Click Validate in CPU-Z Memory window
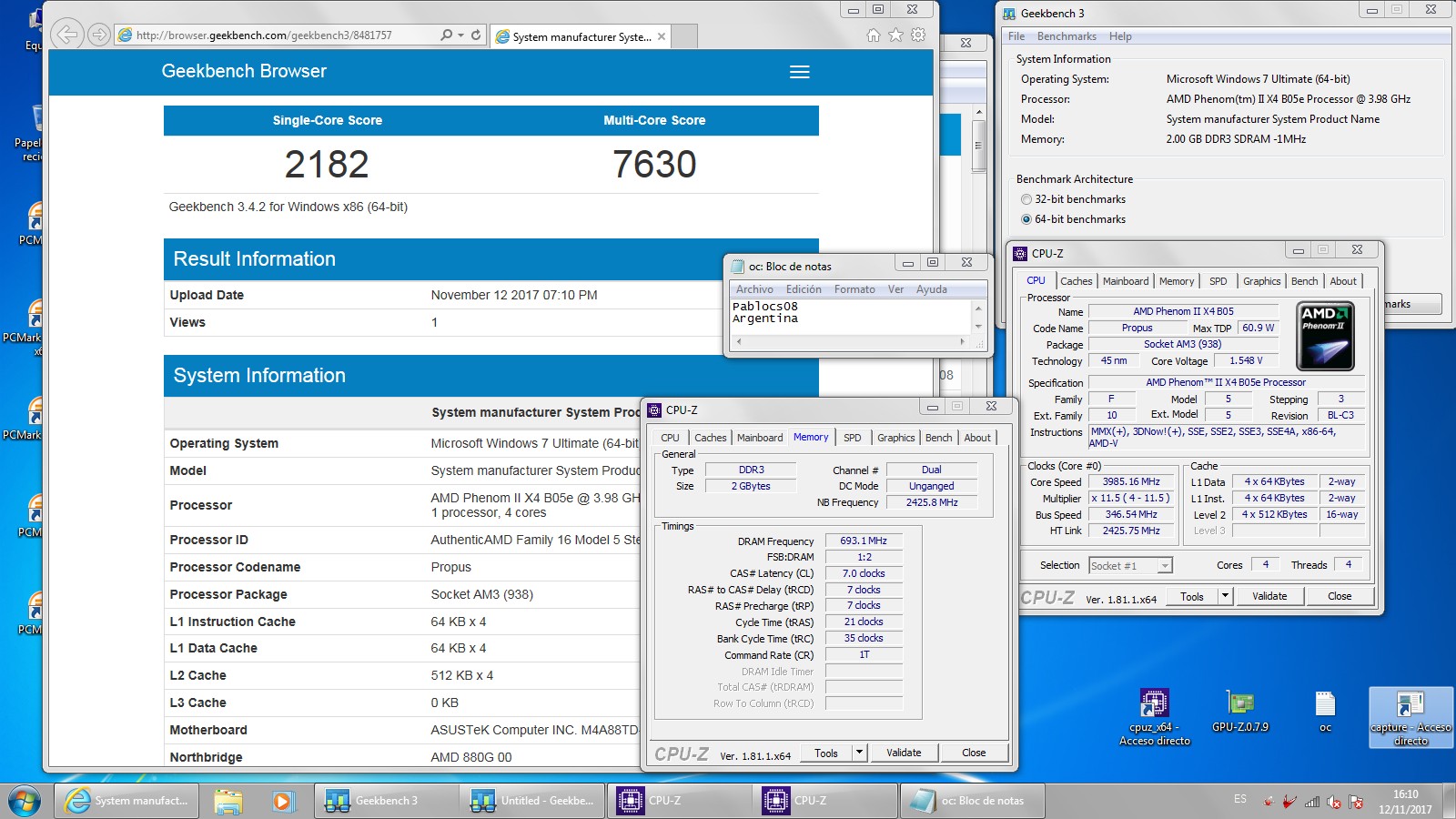Viewport: 1456px width, 819px height. (x=904, y=753)
